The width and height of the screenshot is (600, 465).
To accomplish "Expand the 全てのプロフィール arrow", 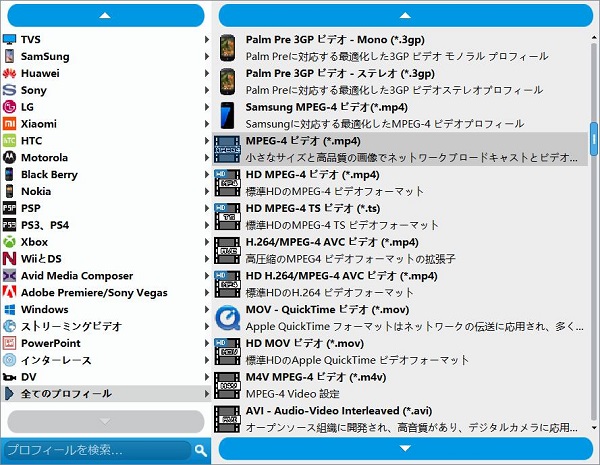I will (x=206, y=394).
